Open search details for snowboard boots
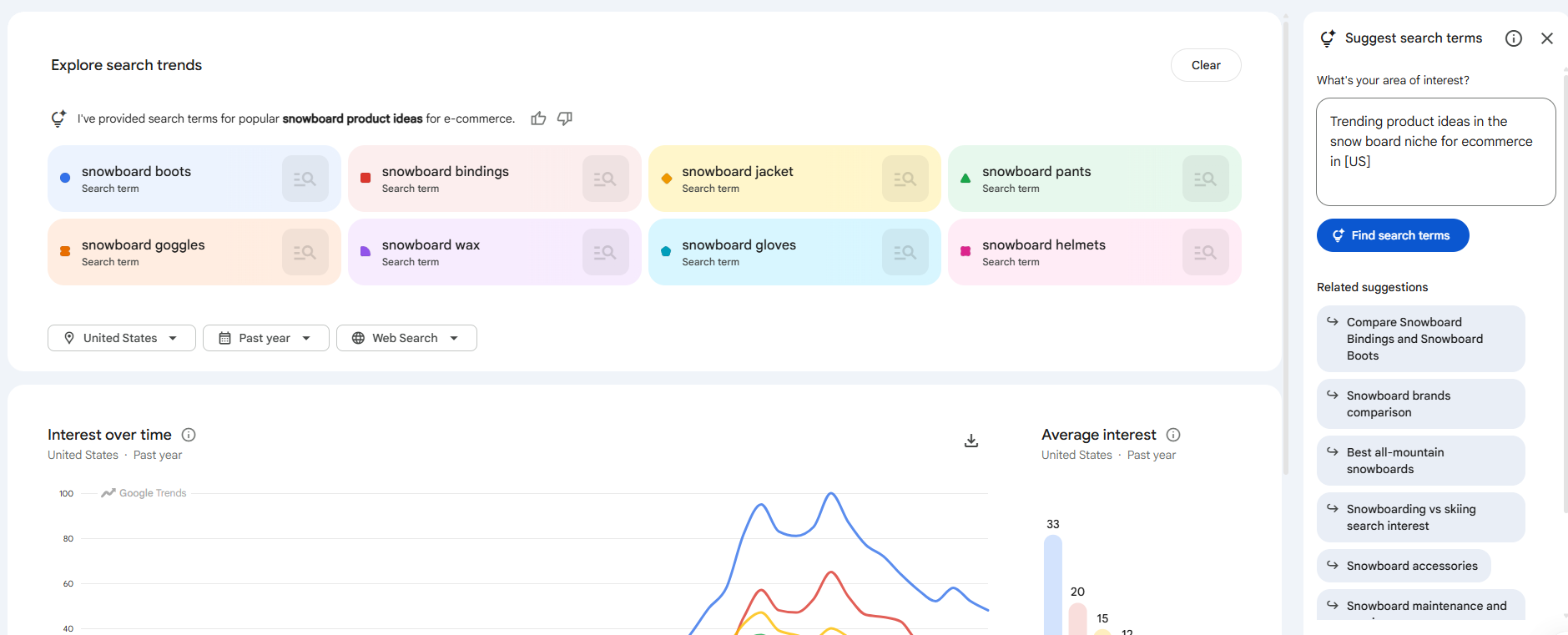1568x635 pixels. pos(305,179)
